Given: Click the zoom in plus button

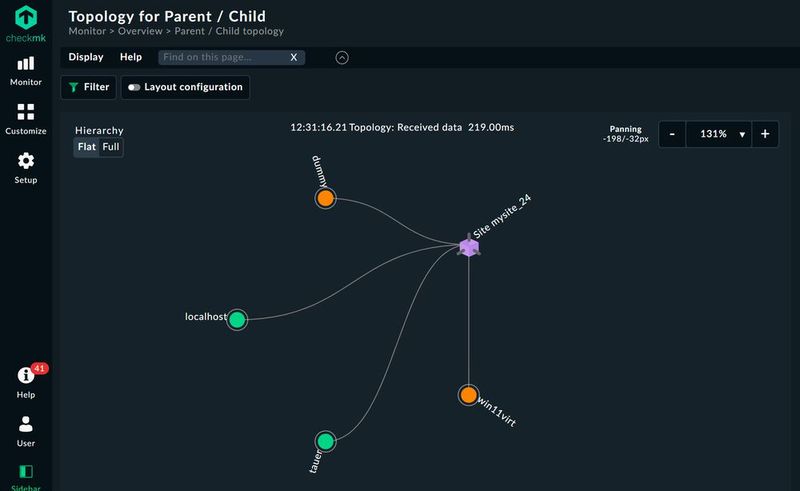Looking at the screenshot, I should pyautogui.click(x=765, y=134).
